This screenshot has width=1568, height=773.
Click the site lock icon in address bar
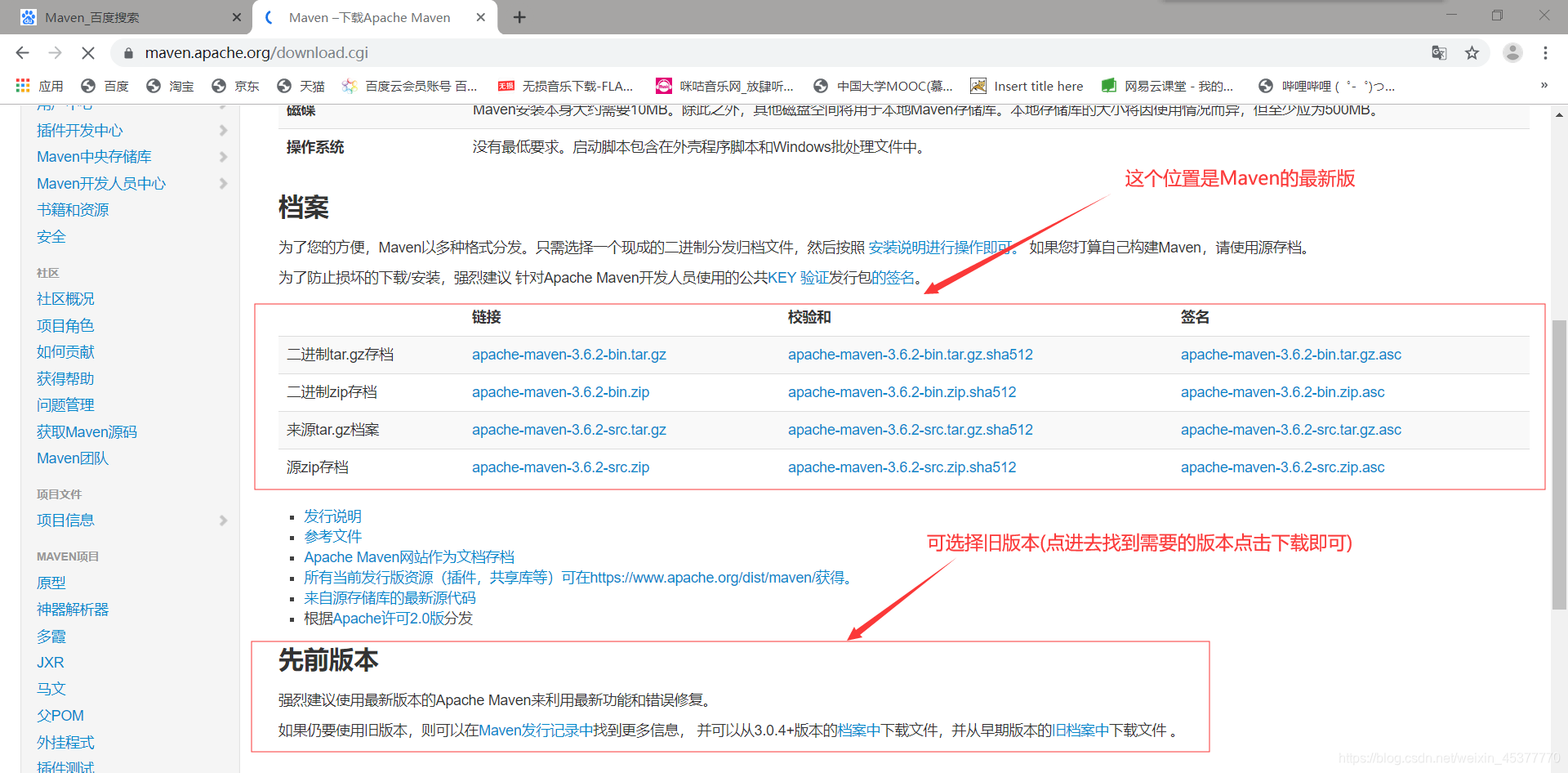128,53
